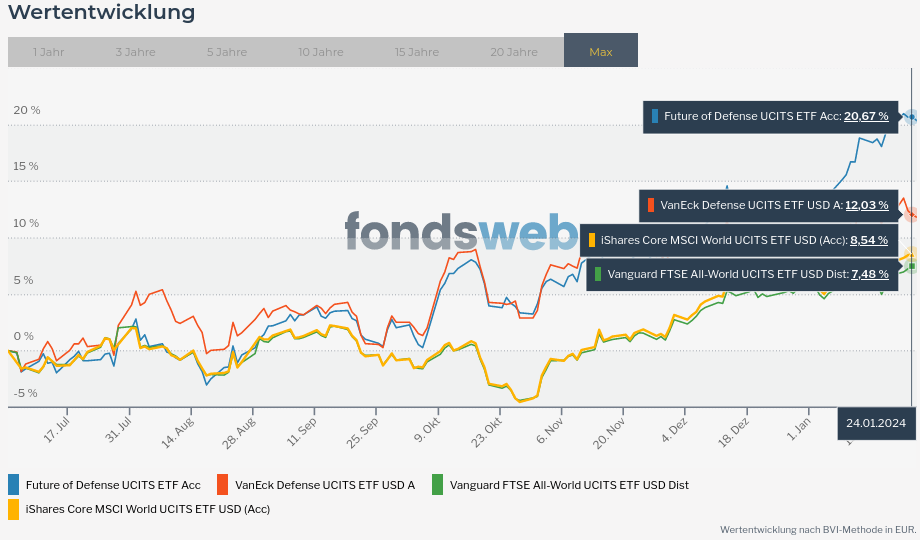Hide VanEck Defense UCITS ETF USD A series
This screenshot has height=540, width=920.
pyautogui.click(x=325, y=485)
